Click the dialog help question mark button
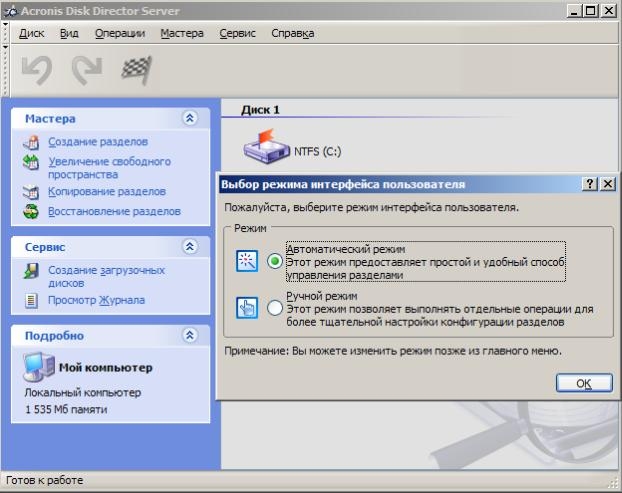 pyautogui.click(x=590, y=184)
